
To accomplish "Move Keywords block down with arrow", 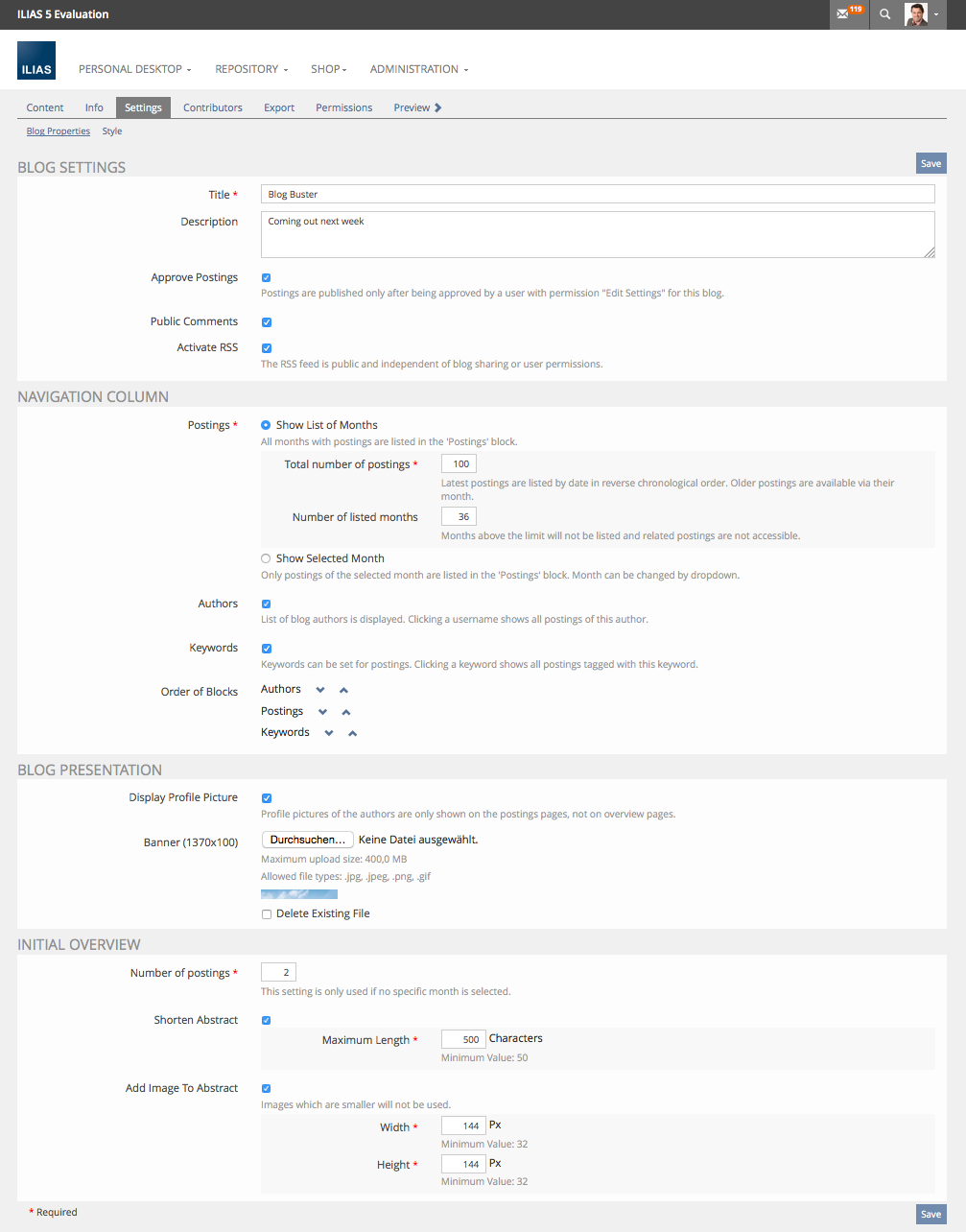I will tap(329, 733).
